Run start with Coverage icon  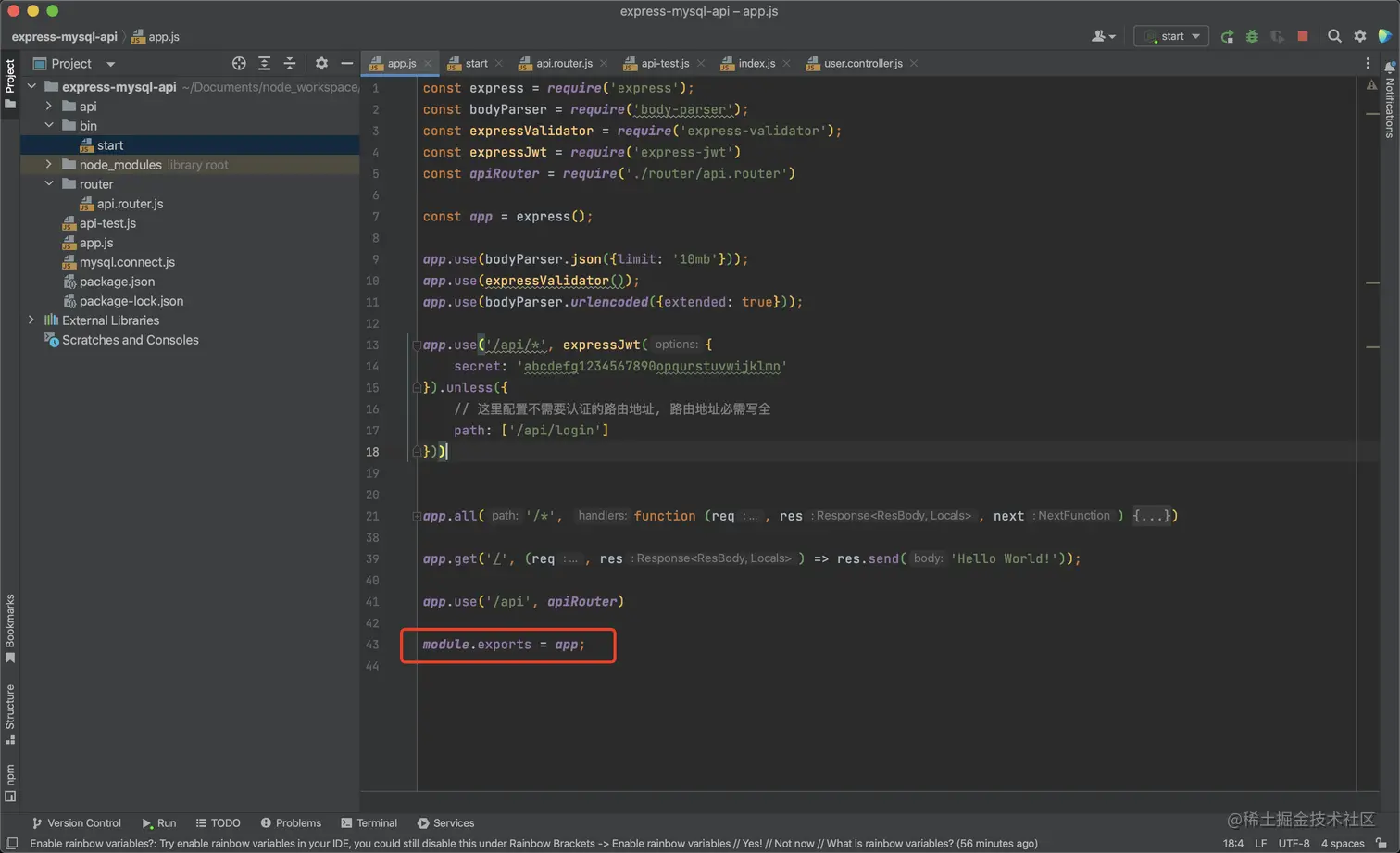point(1277,36)
